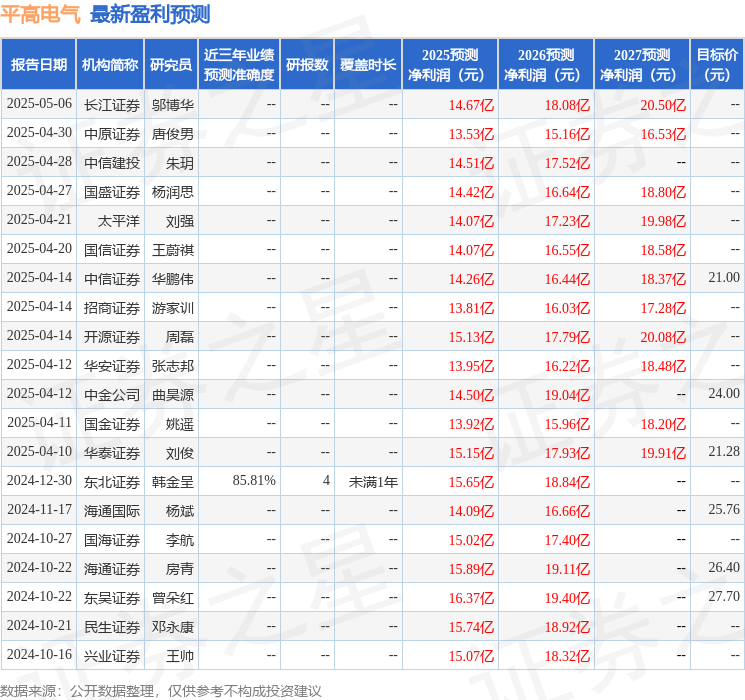
Task: Select analyst 张志邦
Action: 172,366
